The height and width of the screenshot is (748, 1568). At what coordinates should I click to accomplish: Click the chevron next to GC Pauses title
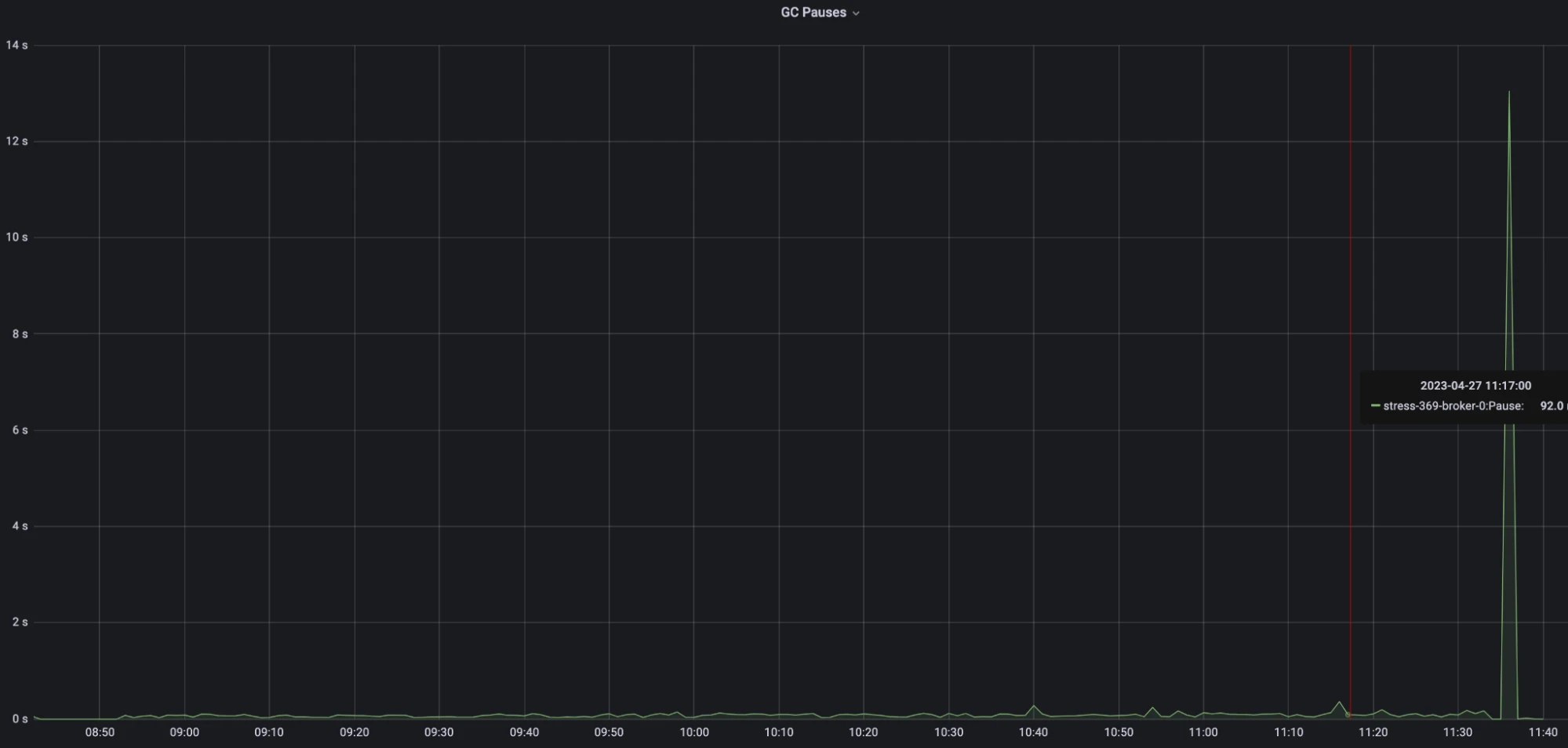tap(856, 13)
